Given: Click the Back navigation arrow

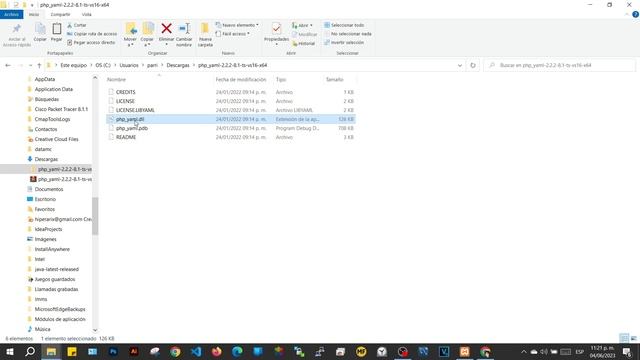Looking at the screenshot, I should [8, 65].
